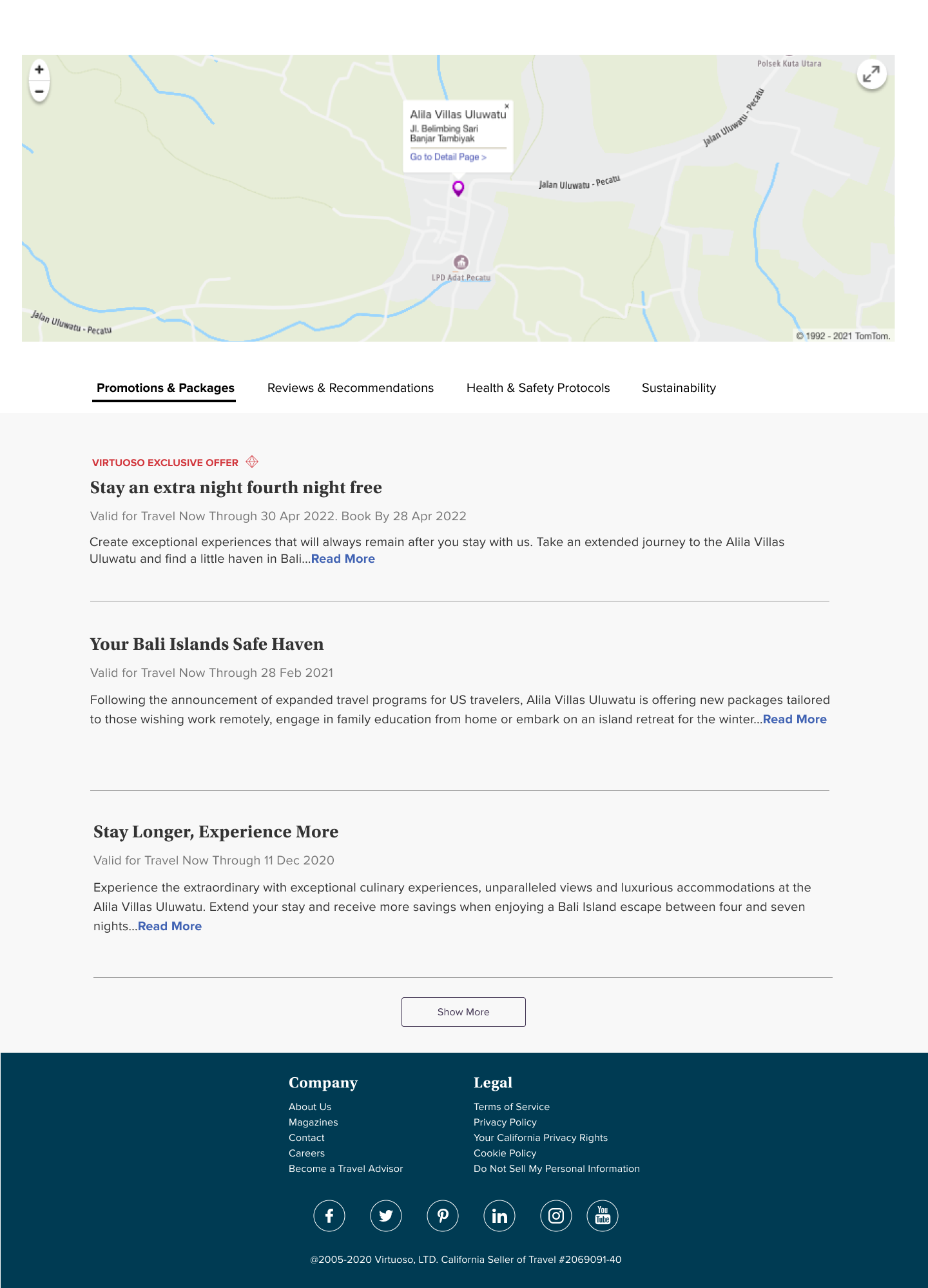Image resolution: width=928 pixels, height=1288 pixels.
Task: Open the Health & Safety Protocols tab
Action: (538, 388)
